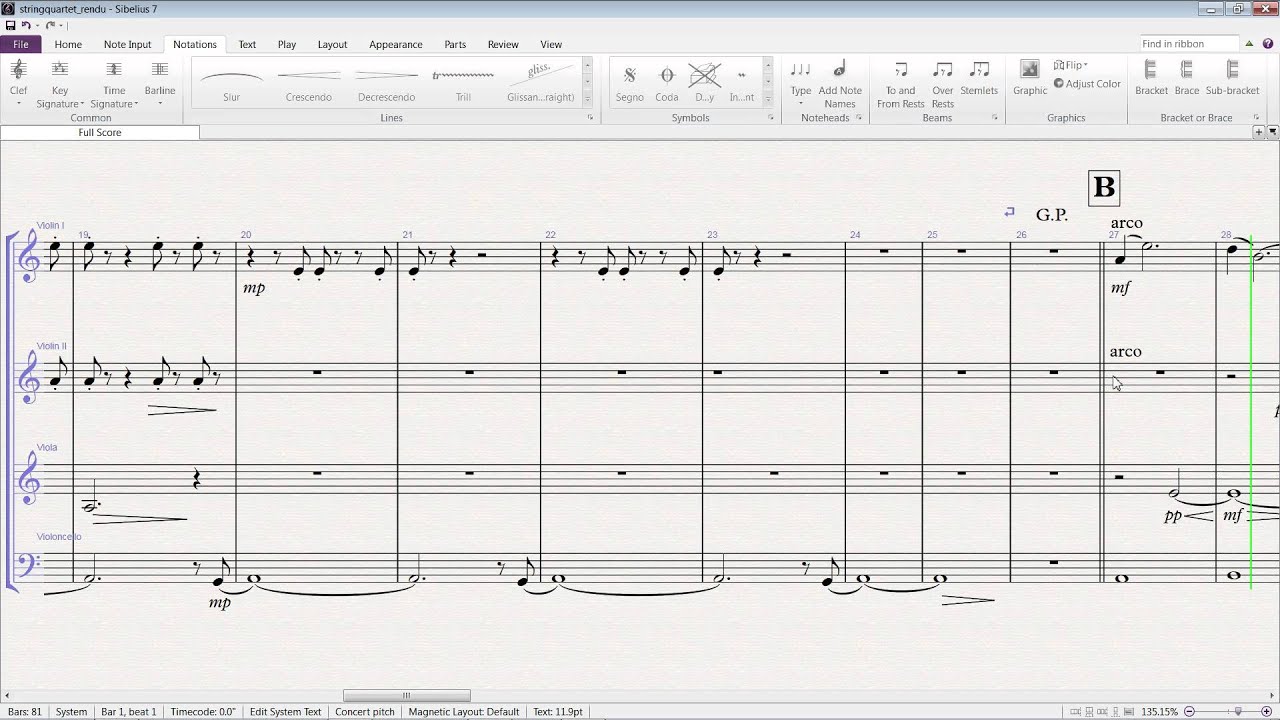This screenshot has width=1280, height=720.
Task: Select the G.P. text above bar 26
Action: point(1052,215)
